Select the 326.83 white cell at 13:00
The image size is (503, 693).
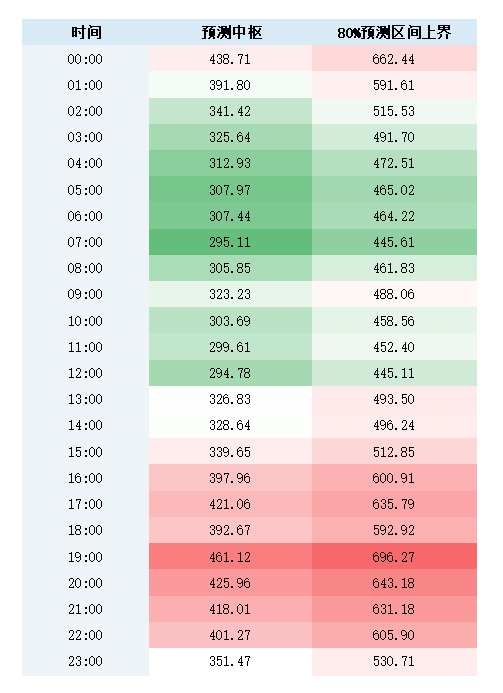(x=230, y=399)
